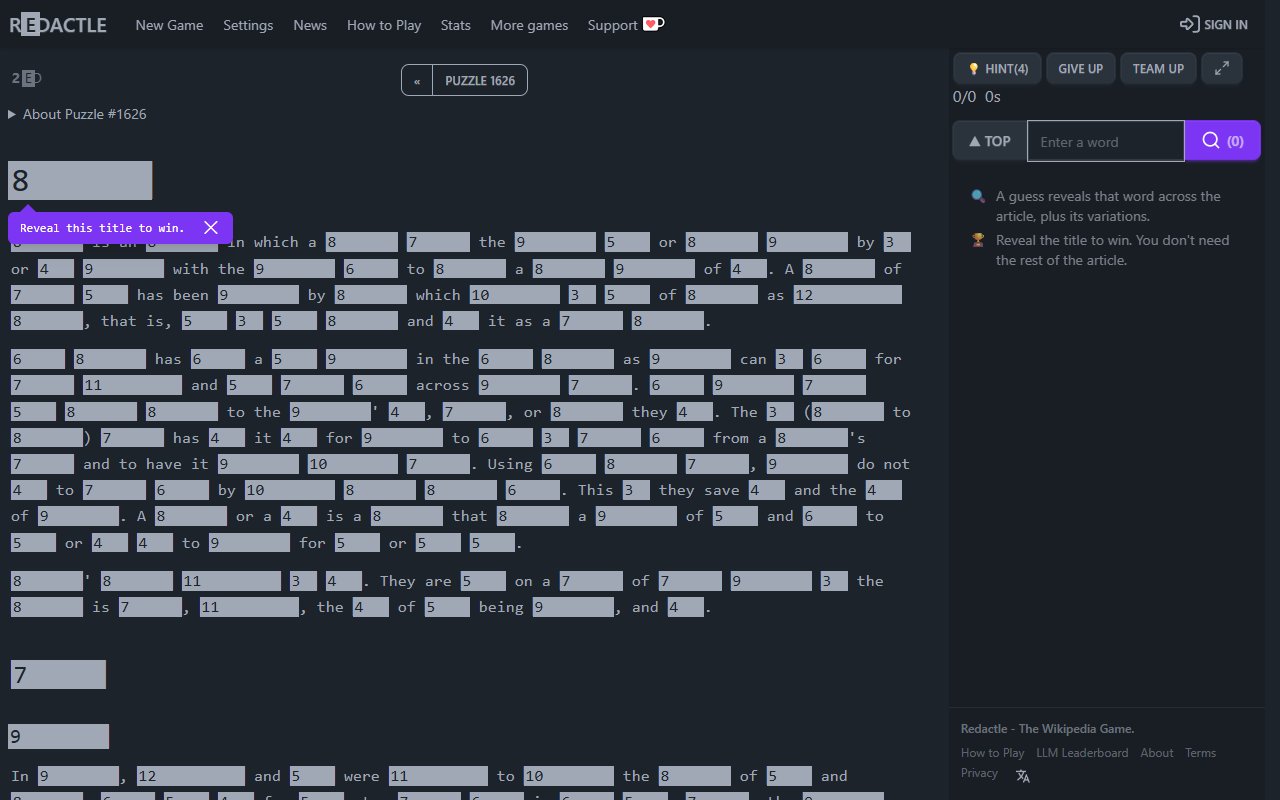Toggle fullscreen with the expand arrows icon
The image size is (1280, 800).
click(x=1222, y=68)
